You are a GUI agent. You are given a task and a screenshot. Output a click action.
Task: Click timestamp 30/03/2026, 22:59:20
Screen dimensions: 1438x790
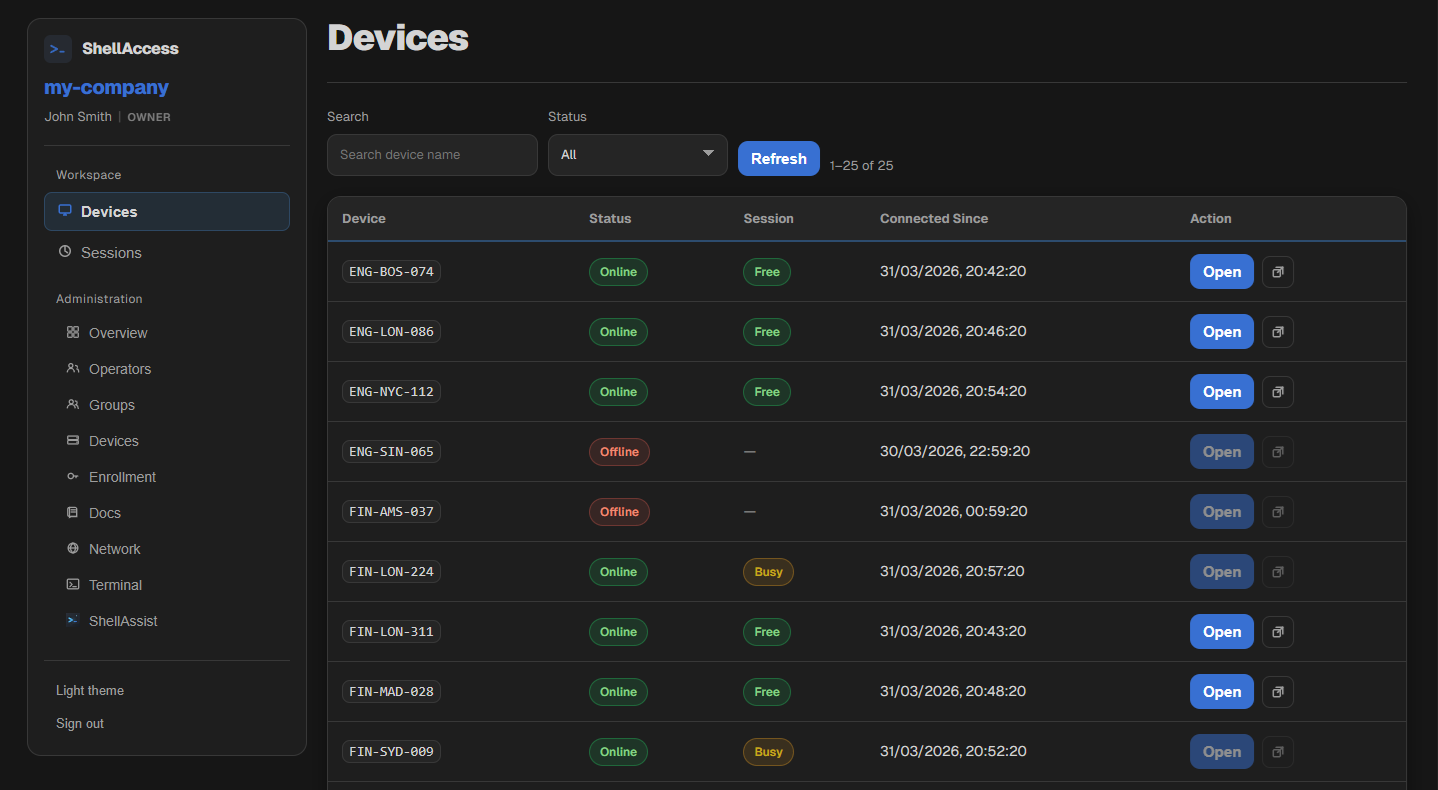[955, 451]
